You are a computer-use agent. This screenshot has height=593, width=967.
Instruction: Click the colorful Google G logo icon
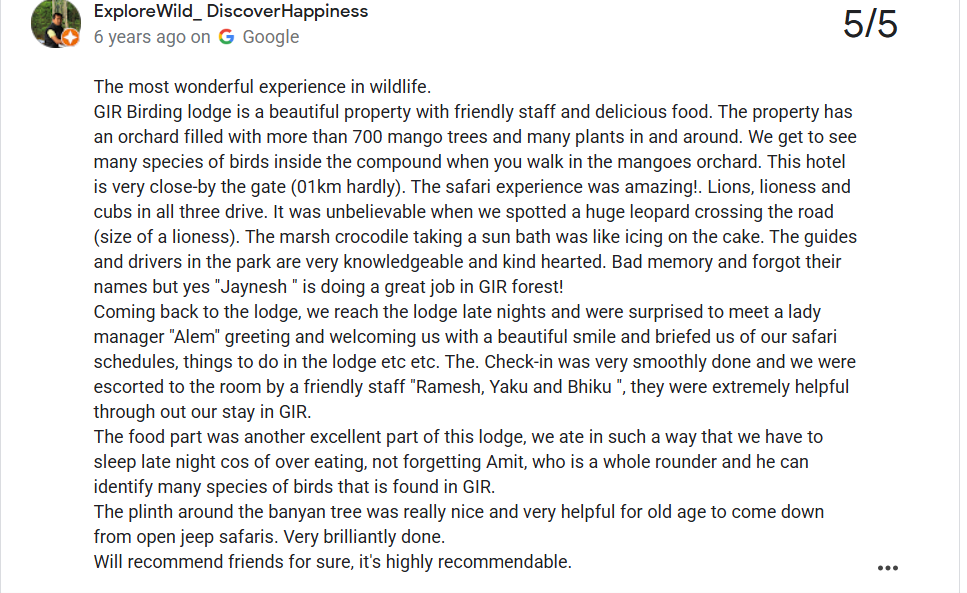(x=226, y=37)
